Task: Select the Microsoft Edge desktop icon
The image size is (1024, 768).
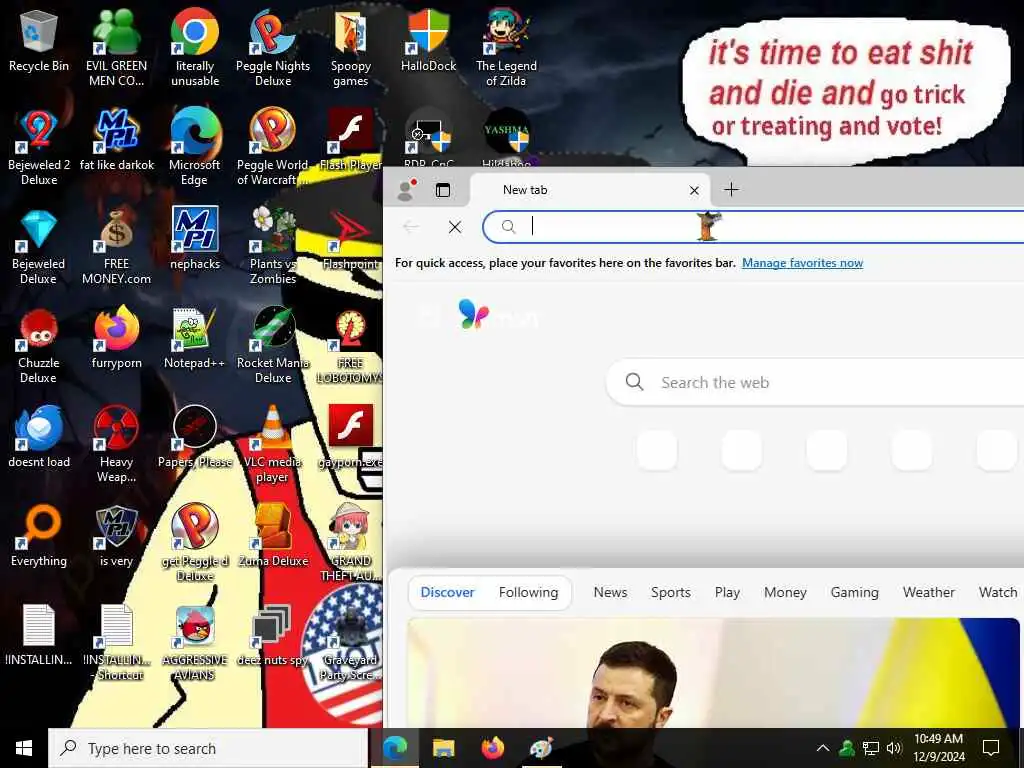Action: pos(195,148)
